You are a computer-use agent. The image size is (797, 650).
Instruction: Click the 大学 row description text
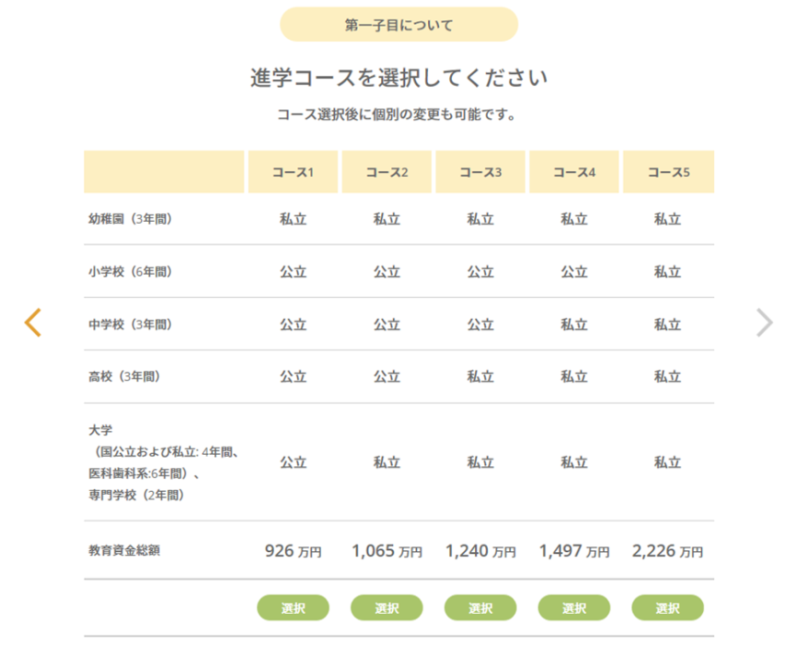coord(164,462)
